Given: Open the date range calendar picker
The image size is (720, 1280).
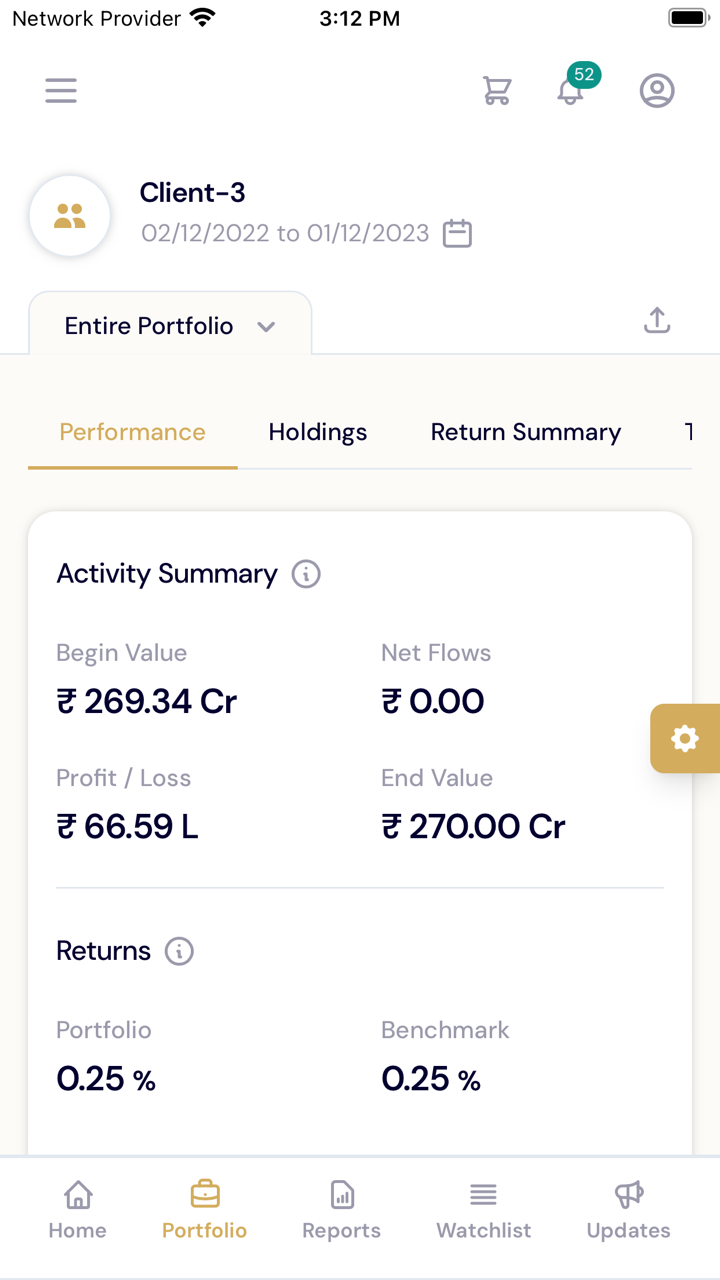Looking at the screenshot, I should pyautogui.click(x=457, y=233).
